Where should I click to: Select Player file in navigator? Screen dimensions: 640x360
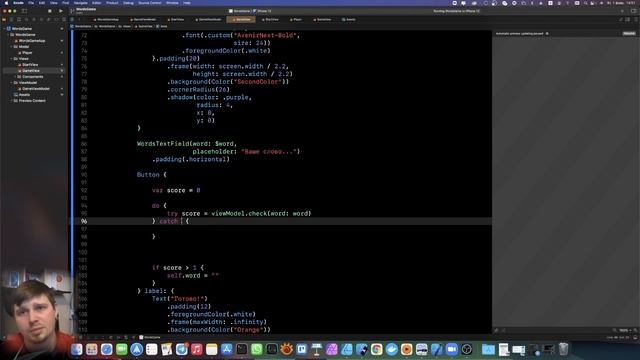point(27,53)
